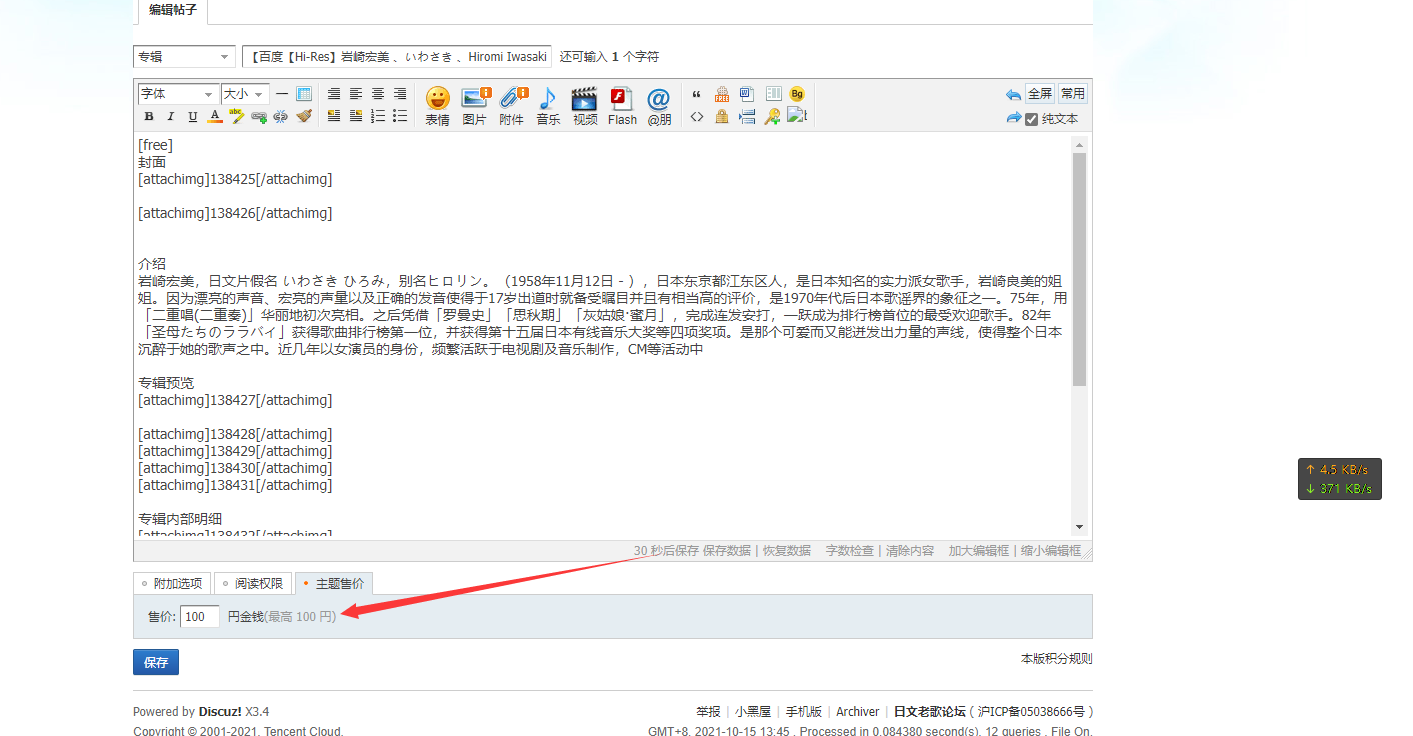Insert indent text icon
The image size is (1413, 736).
click(747, 116)
